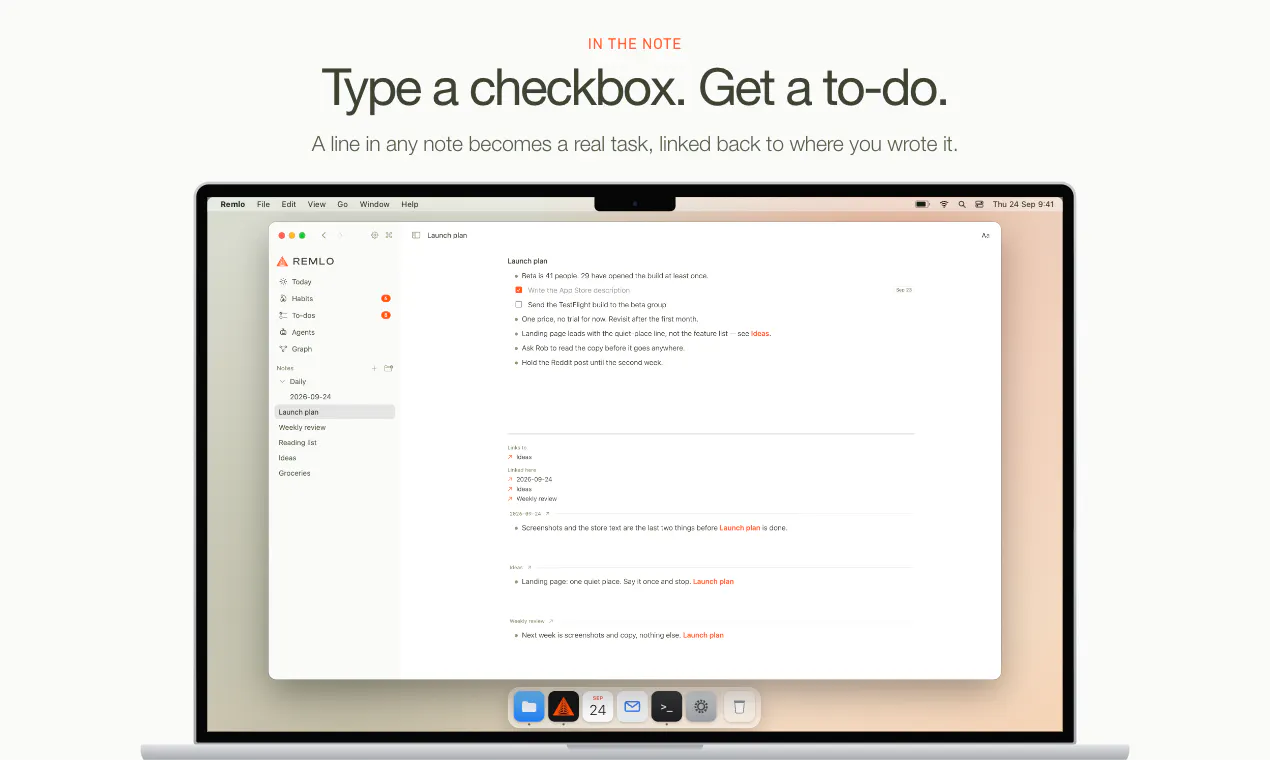Click the command icon beside the gear
This screenshot has width=1270, height=760.
point(388,235)
